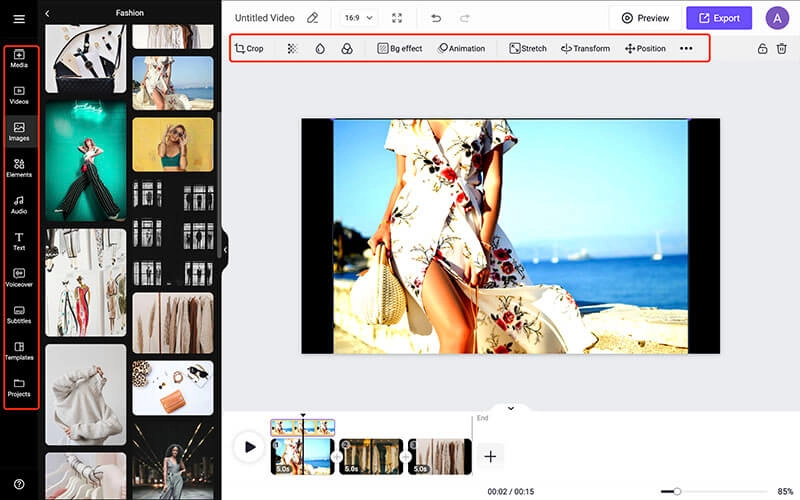
Task: Open the Subtitles tool
Action: coord(19,315)
